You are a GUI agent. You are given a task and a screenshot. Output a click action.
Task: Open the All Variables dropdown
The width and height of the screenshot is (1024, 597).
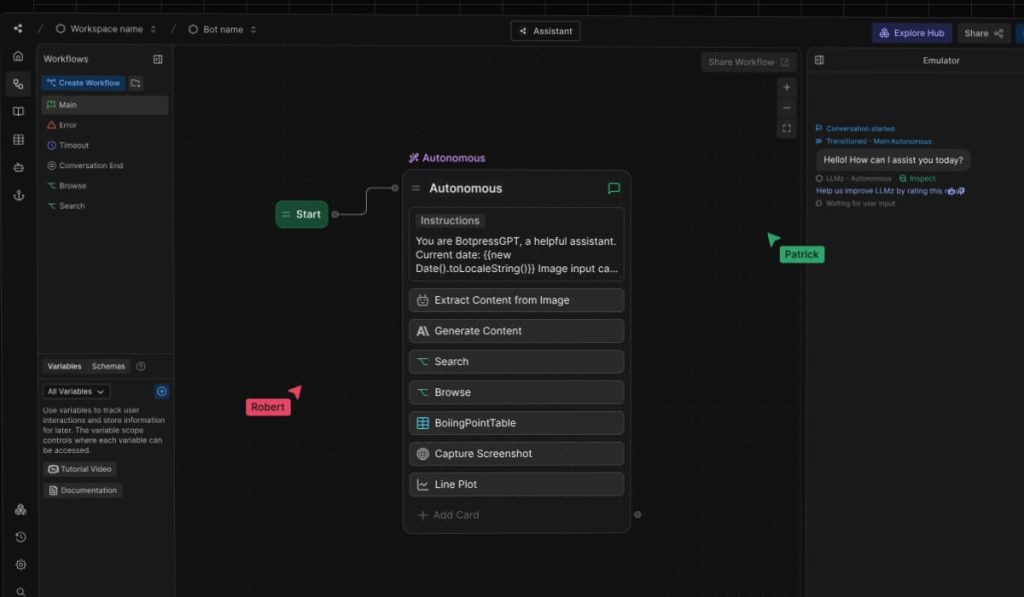(x=76, y=392)
